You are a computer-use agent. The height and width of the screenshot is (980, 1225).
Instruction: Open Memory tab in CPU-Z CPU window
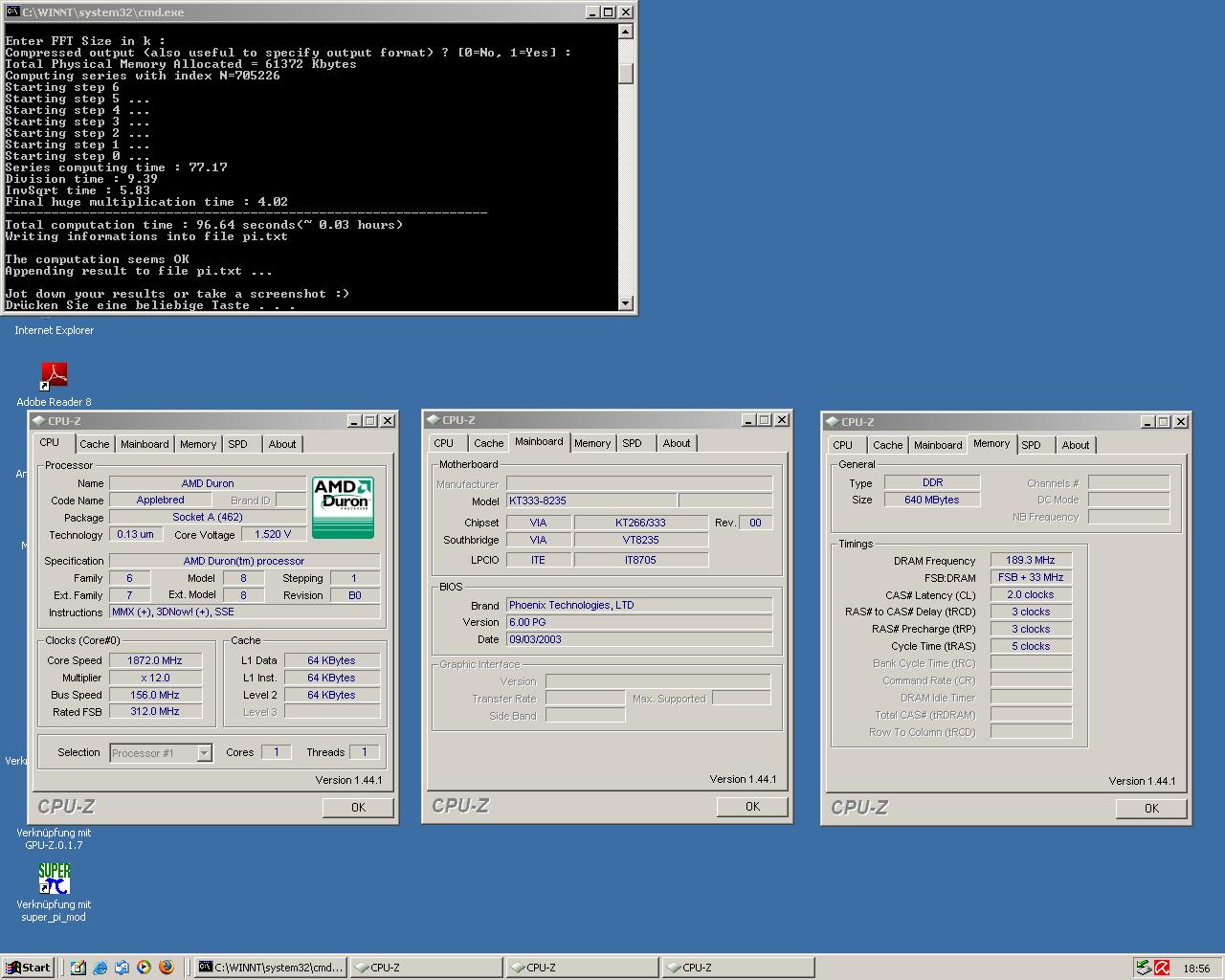[198, 444]
